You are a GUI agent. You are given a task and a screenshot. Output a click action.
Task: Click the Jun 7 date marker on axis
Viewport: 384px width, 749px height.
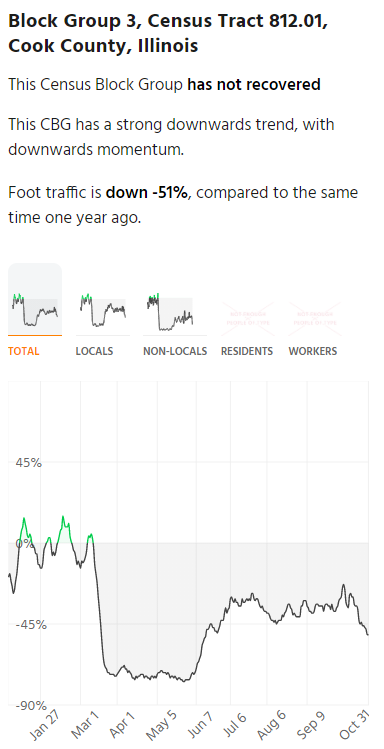tap(204, 723)
